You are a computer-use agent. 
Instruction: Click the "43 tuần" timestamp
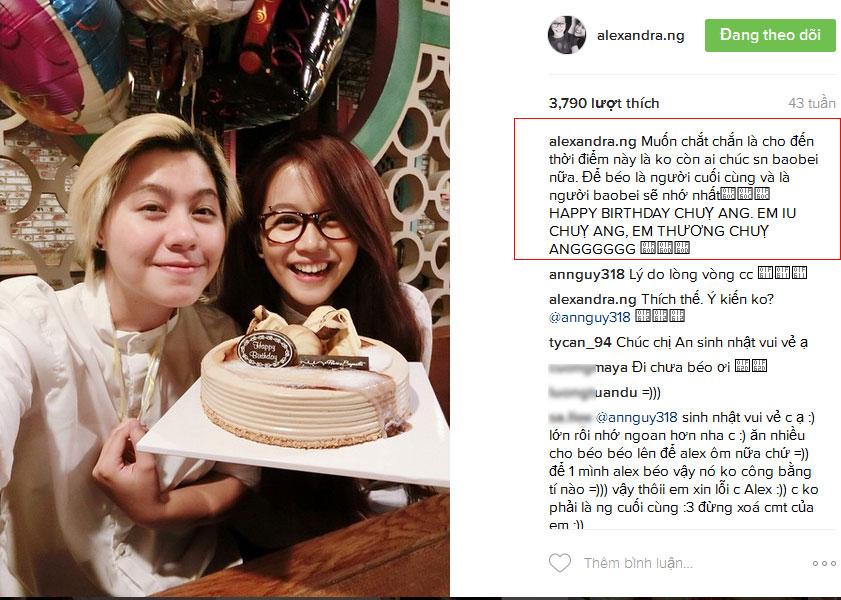[812, 103]
